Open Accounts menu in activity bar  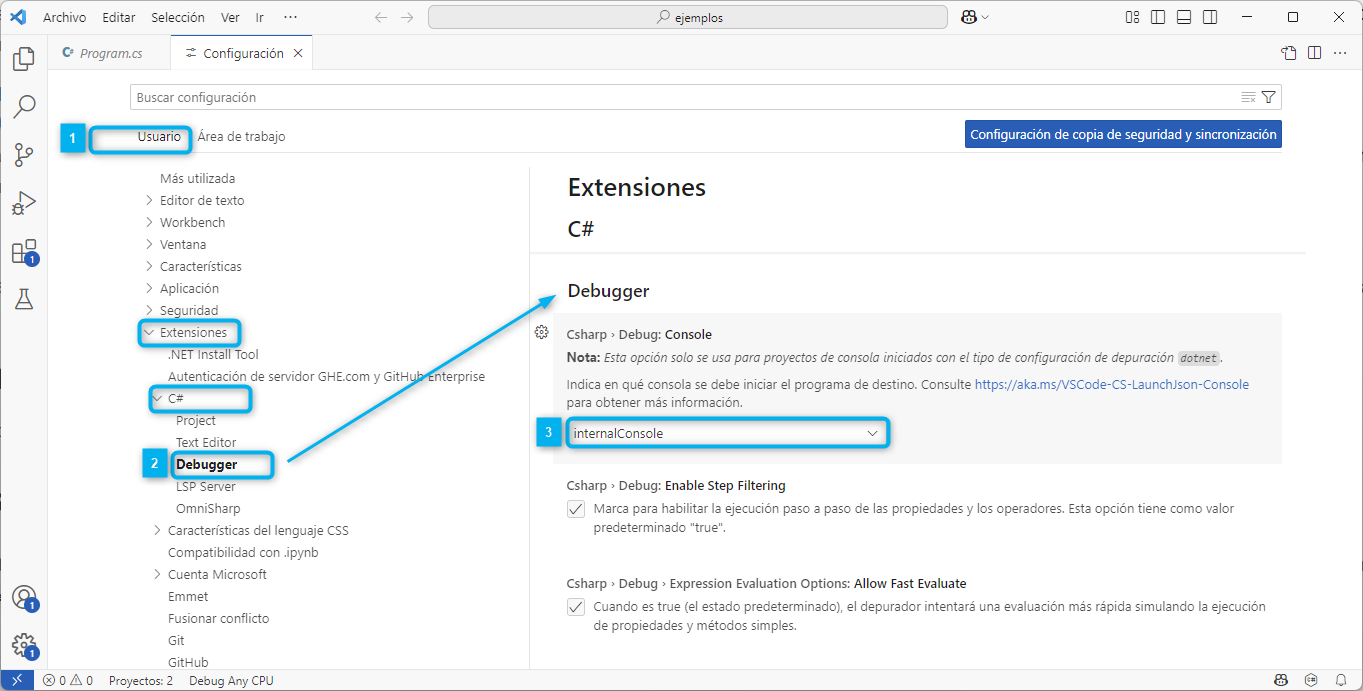24,598
